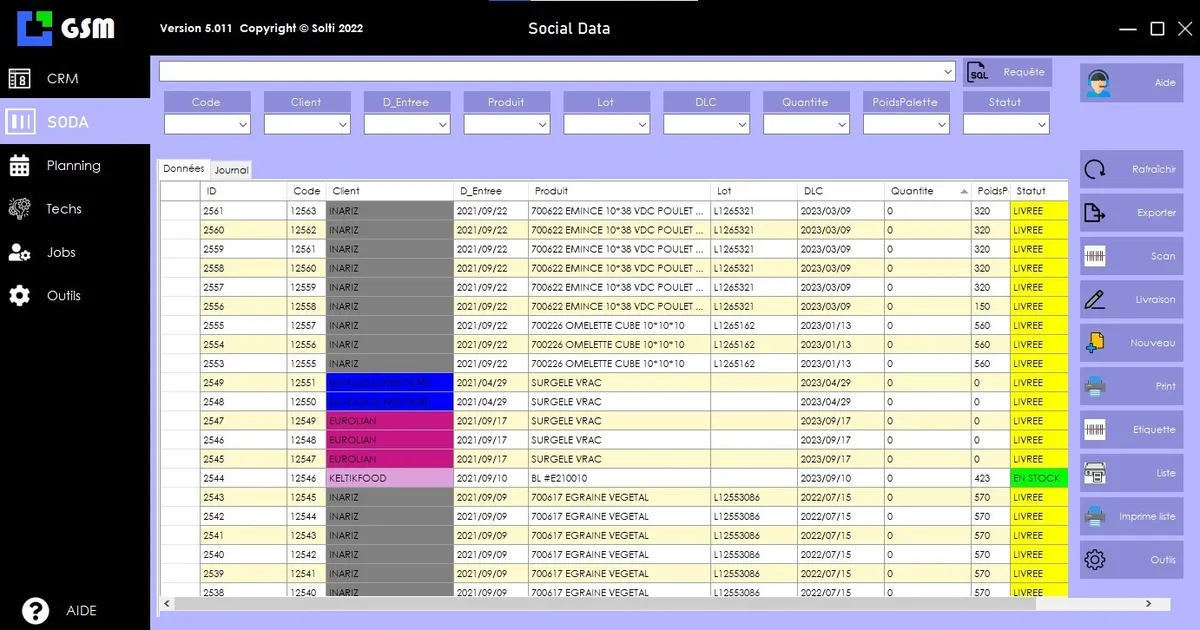The image size is (1200, 630).
Task: Click the horizontal scrollbar right arrow
Action: (1149, 604)
